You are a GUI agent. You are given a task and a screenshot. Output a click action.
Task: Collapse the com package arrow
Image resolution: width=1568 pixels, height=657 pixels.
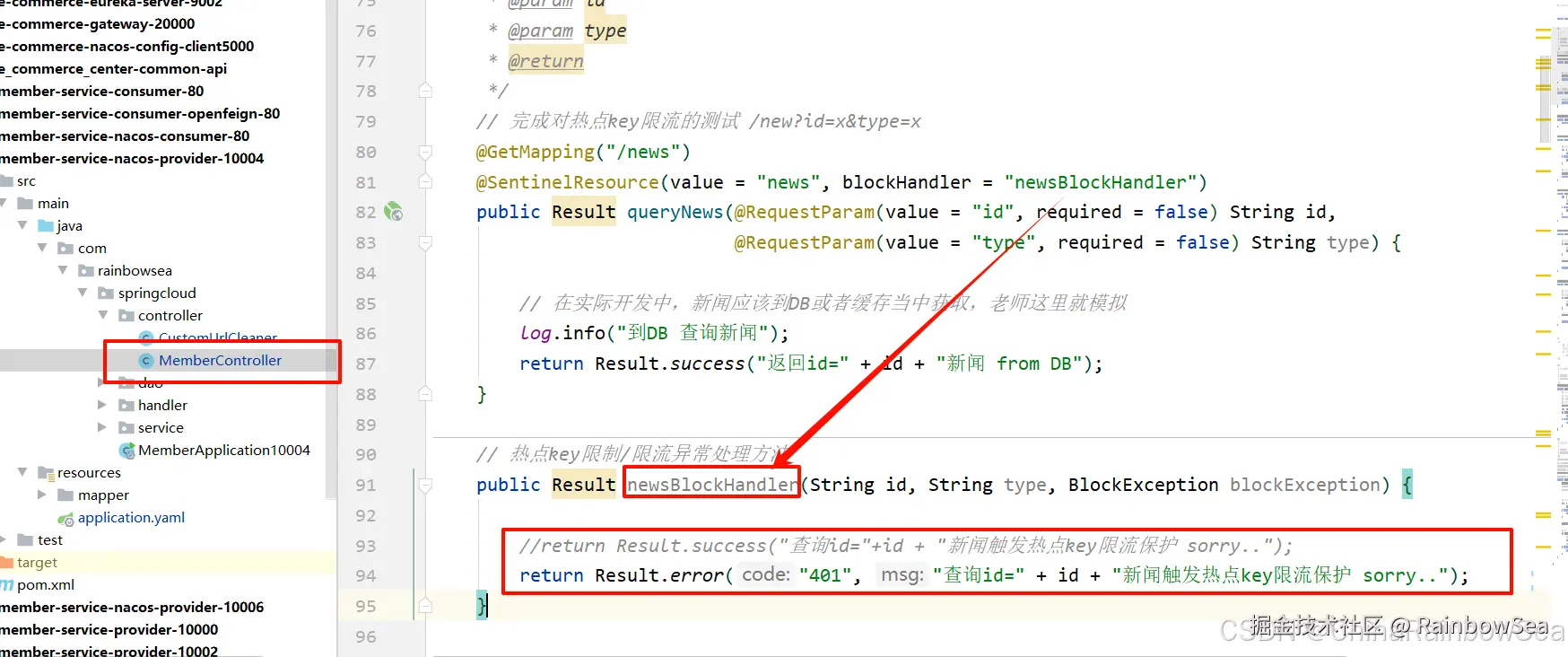pyautogui.click(x=42, y=248)
